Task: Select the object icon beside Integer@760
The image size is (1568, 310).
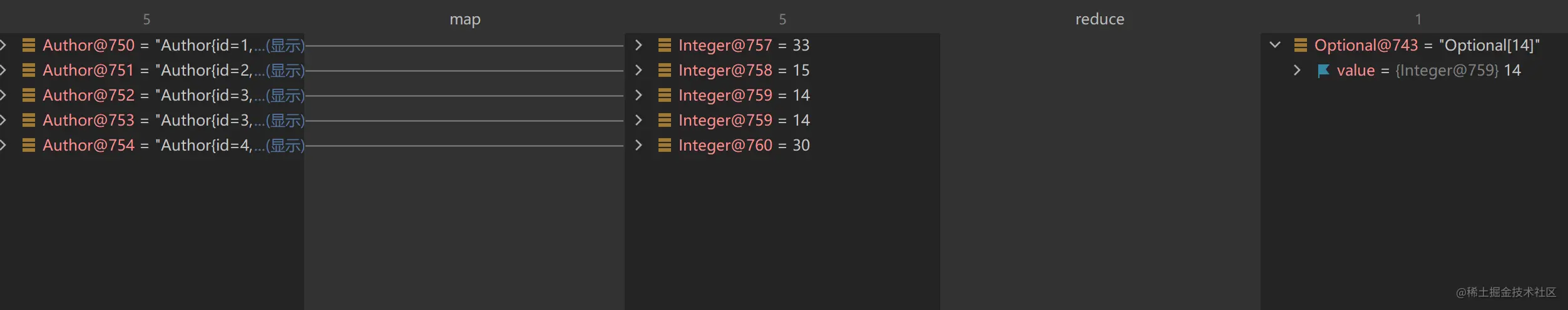Action: [x=664, y=145]
